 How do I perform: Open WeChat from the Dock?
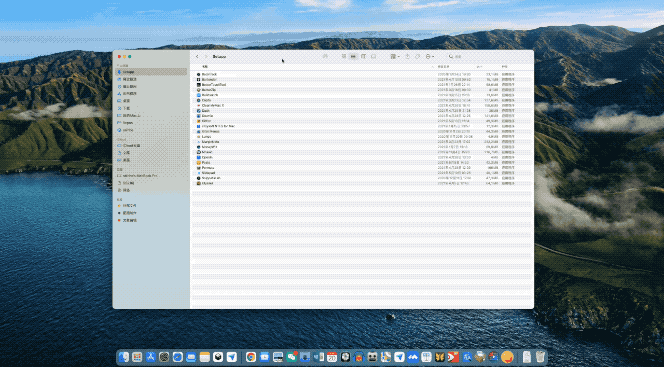(291, 357)
